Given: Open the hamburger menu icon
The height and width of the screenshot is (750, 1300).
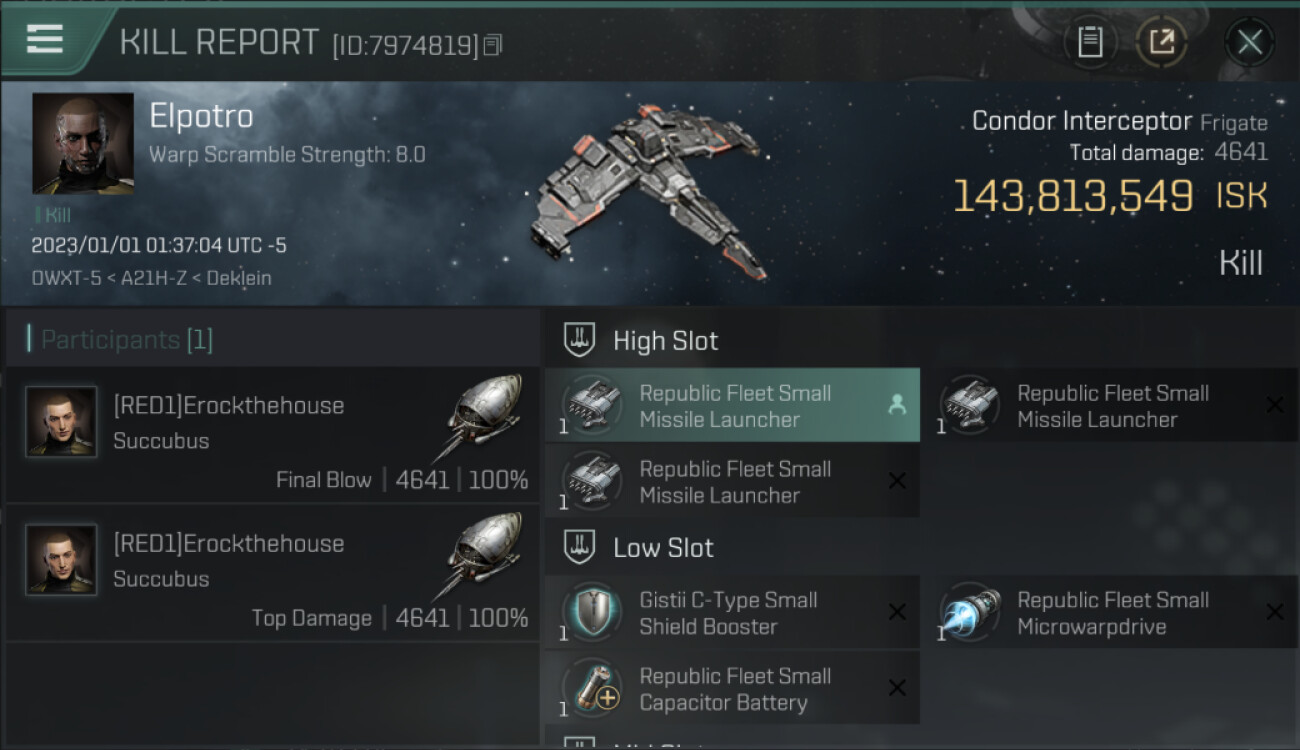Looking at the screenshot, I should pyautogui.click(x=44, y=39).
